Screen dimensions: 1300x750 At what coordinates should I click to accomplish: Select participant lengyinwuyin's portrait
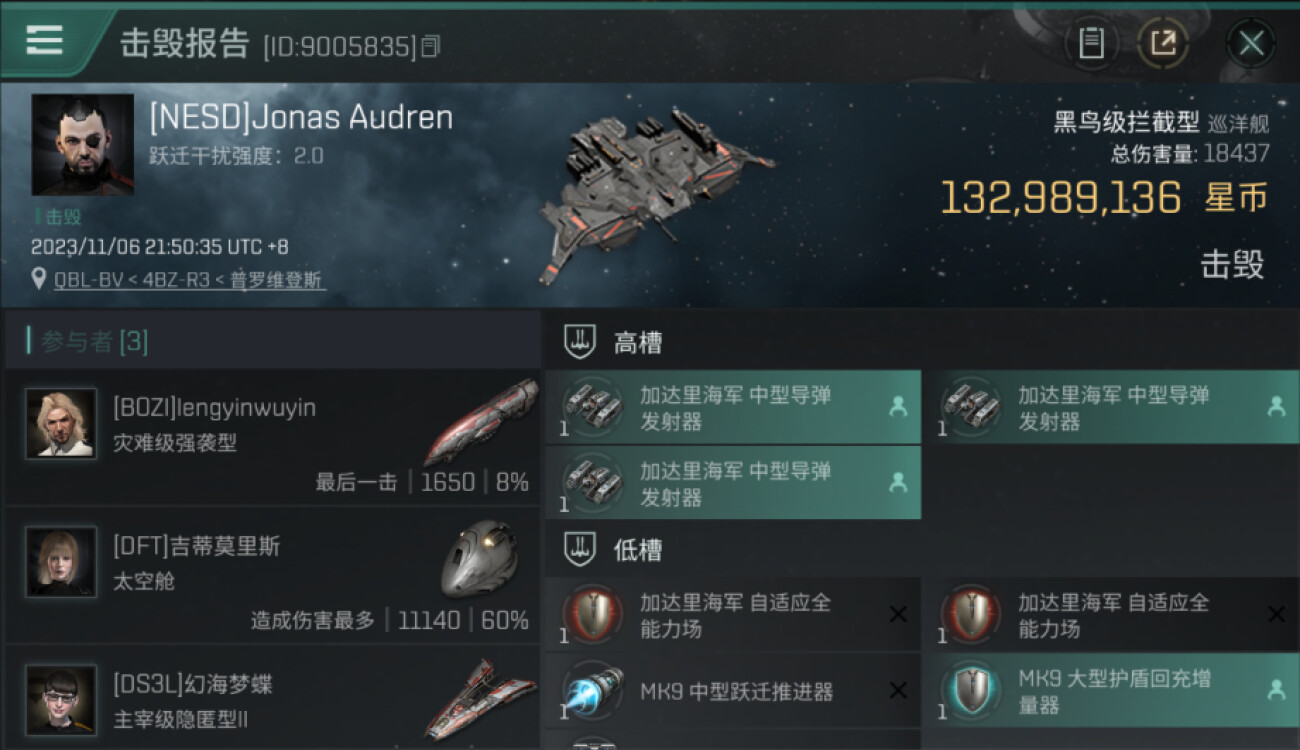[x=61, y=423]
